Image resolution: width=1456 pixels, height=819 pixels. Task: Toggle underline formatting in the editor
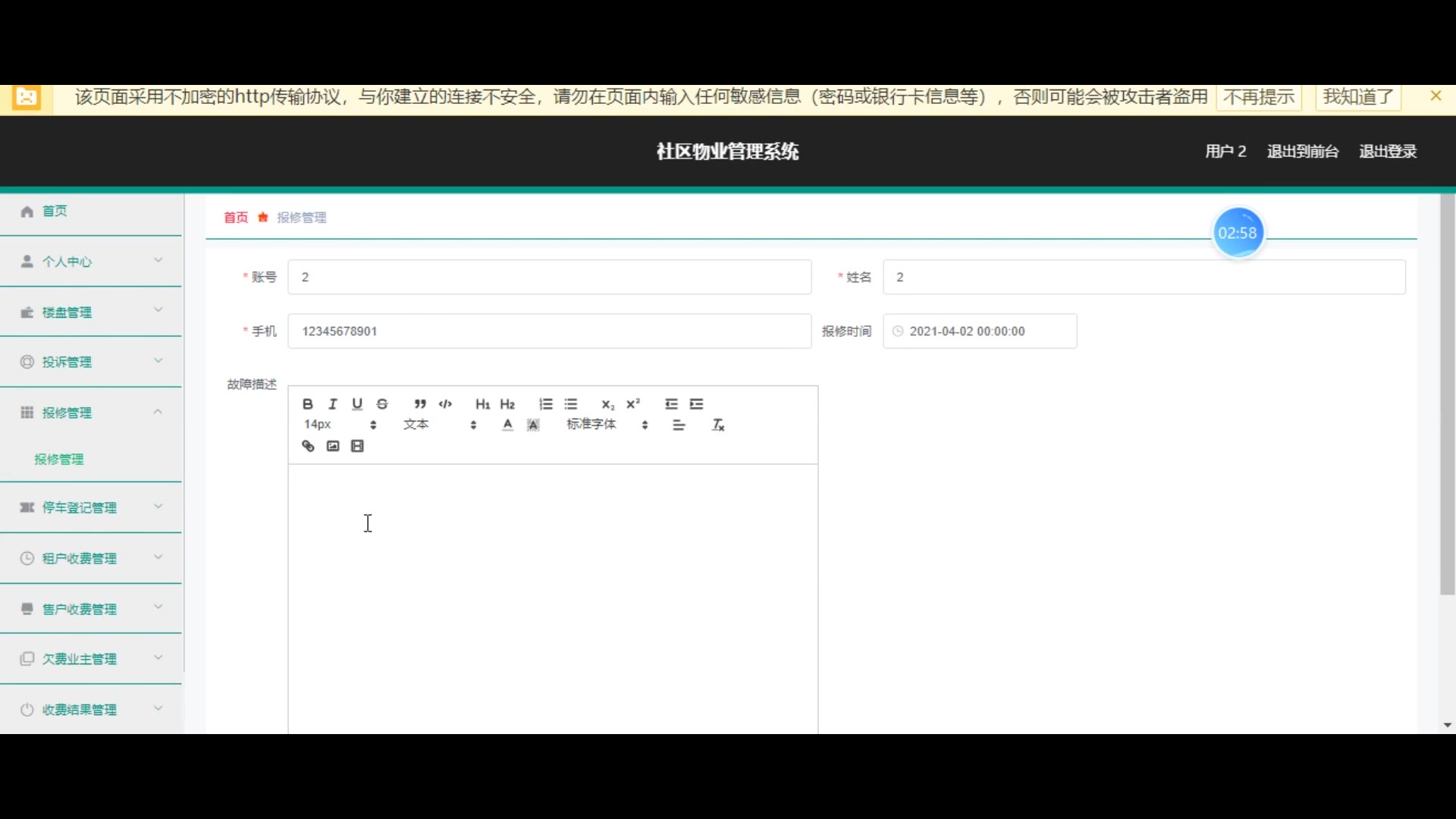click(x=357, y=404)
